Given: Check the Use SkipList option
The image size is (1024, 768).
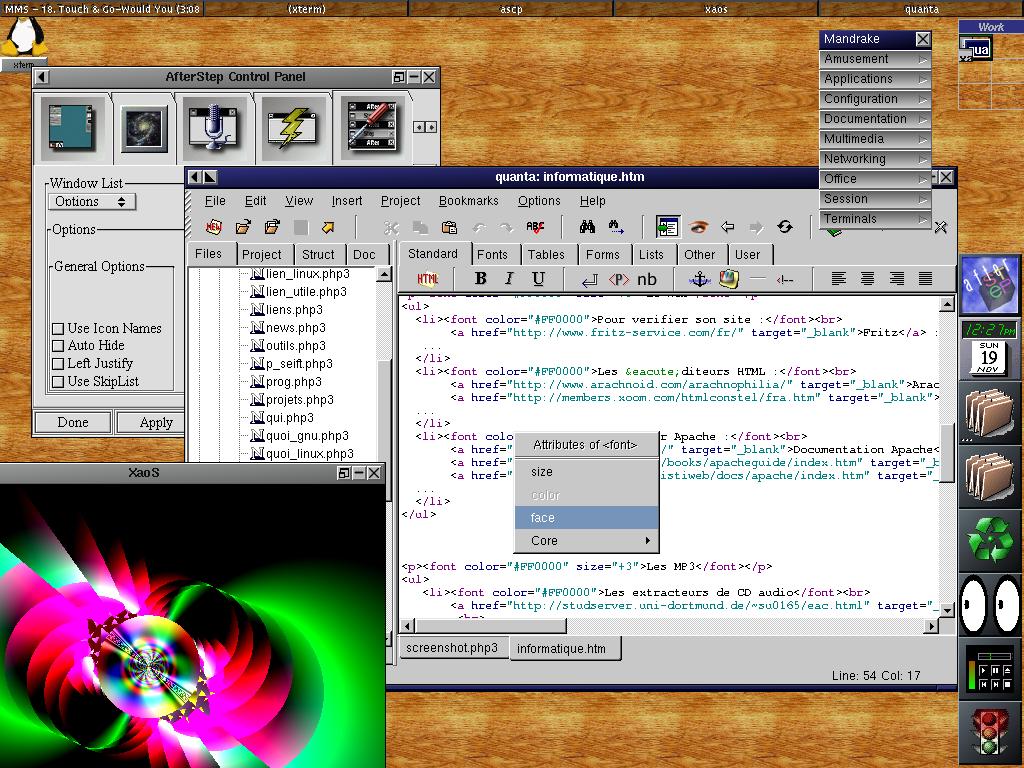Looking at the screenshot, I should coord(58,382).
